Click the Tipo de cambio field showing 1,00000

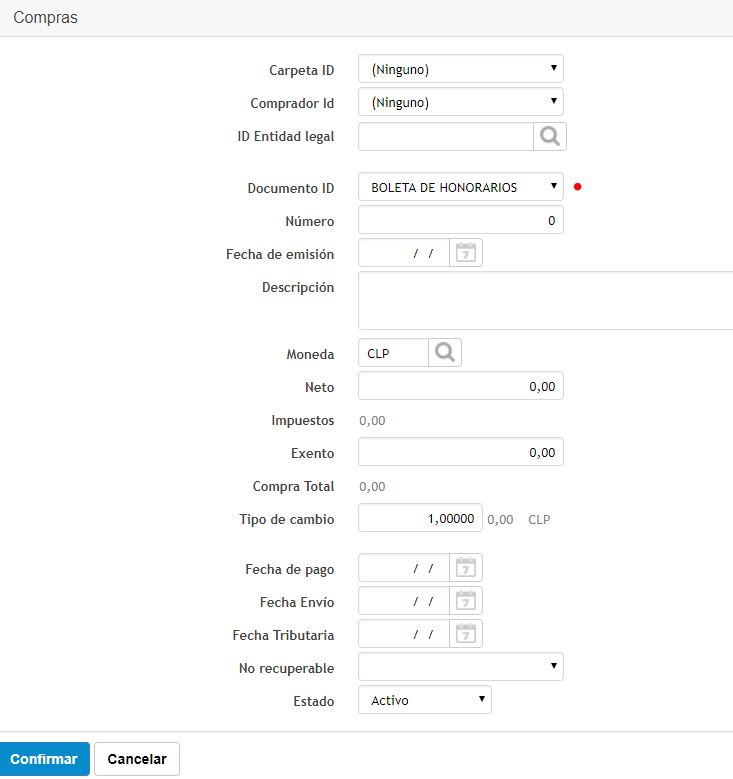coord(420,518)
